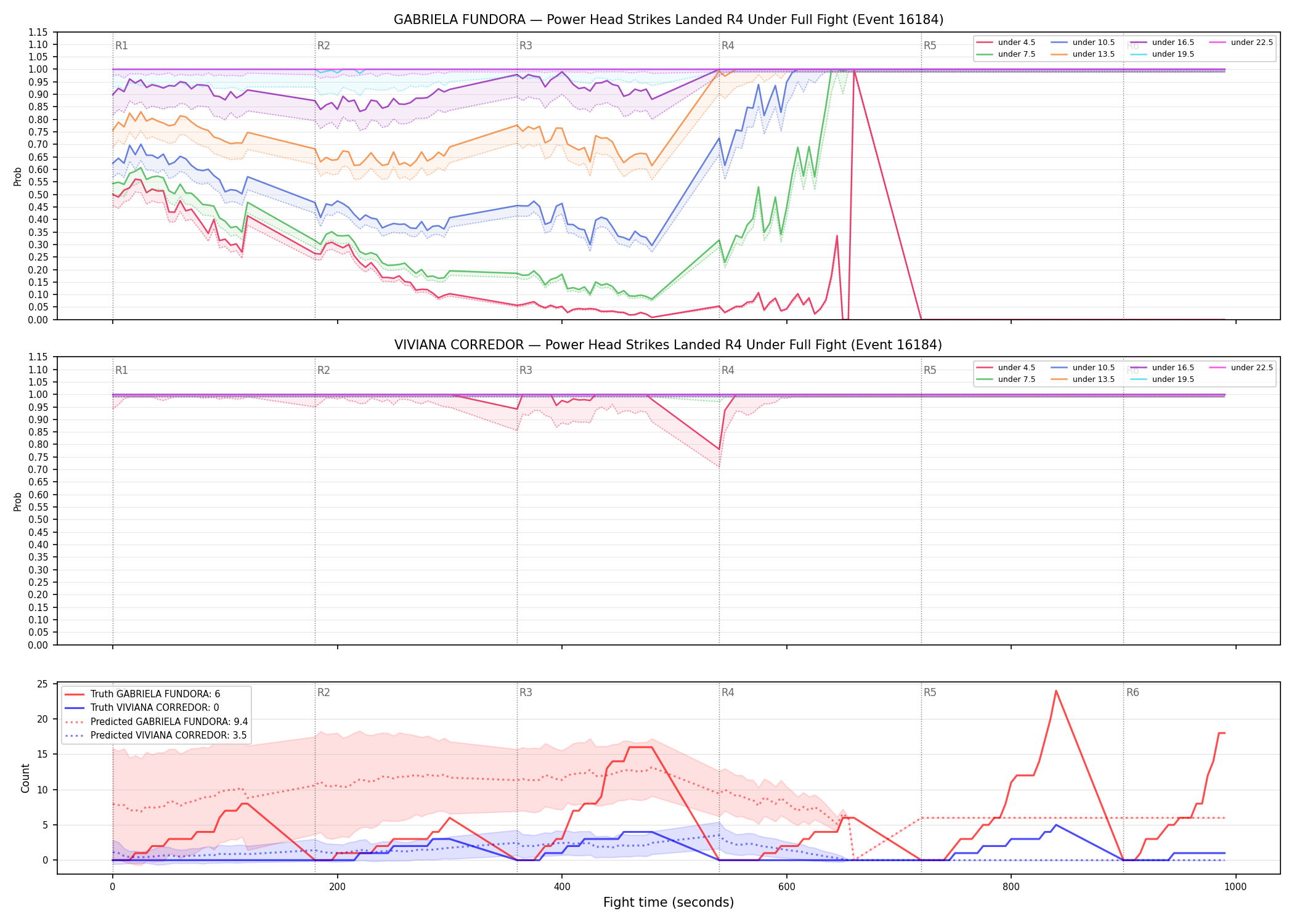The image size is (1294, 924).
Task: Click 'Predicted VIVIANA CORREDOR: 3.5' legend entry
Action: coord(156,736)
